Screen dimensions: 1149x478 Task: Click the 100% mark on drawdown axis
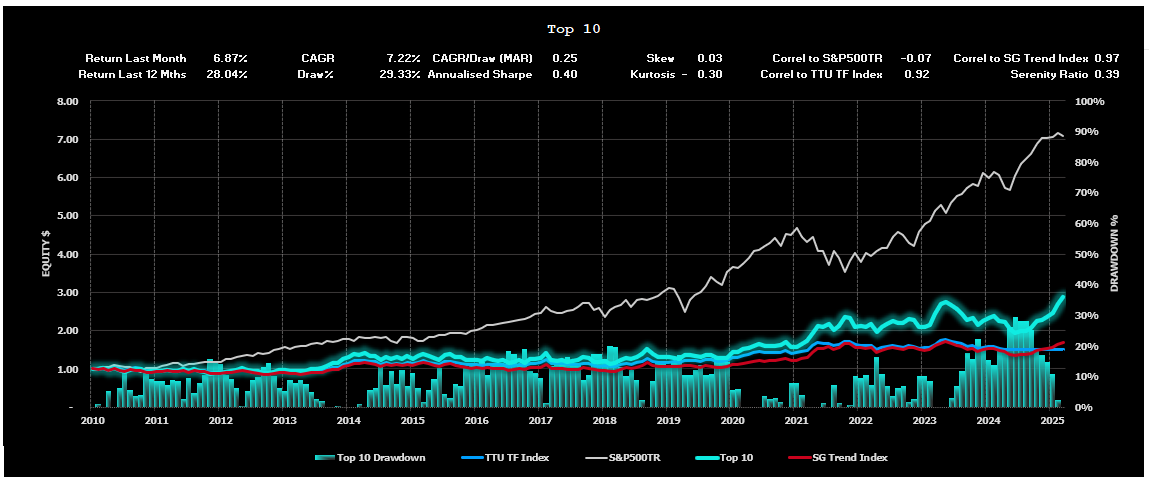1088,102
